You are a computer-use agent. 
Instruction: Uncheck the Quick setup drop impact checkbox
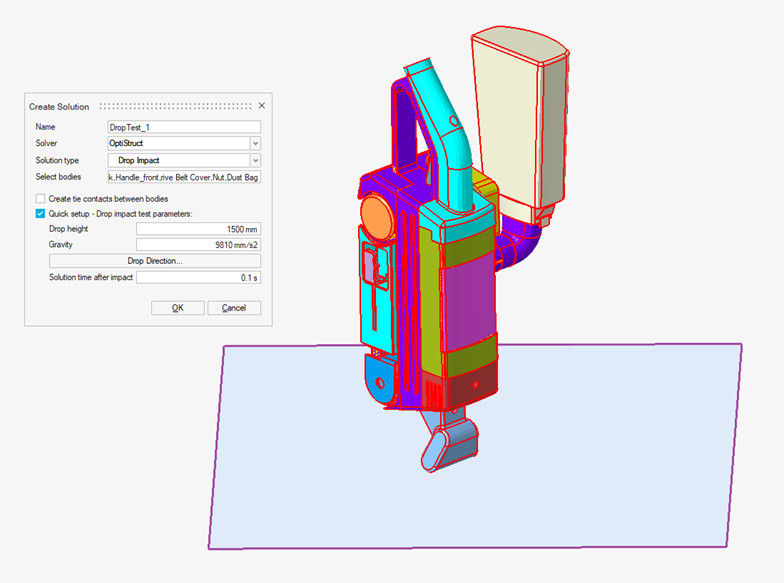click(40, 213)
